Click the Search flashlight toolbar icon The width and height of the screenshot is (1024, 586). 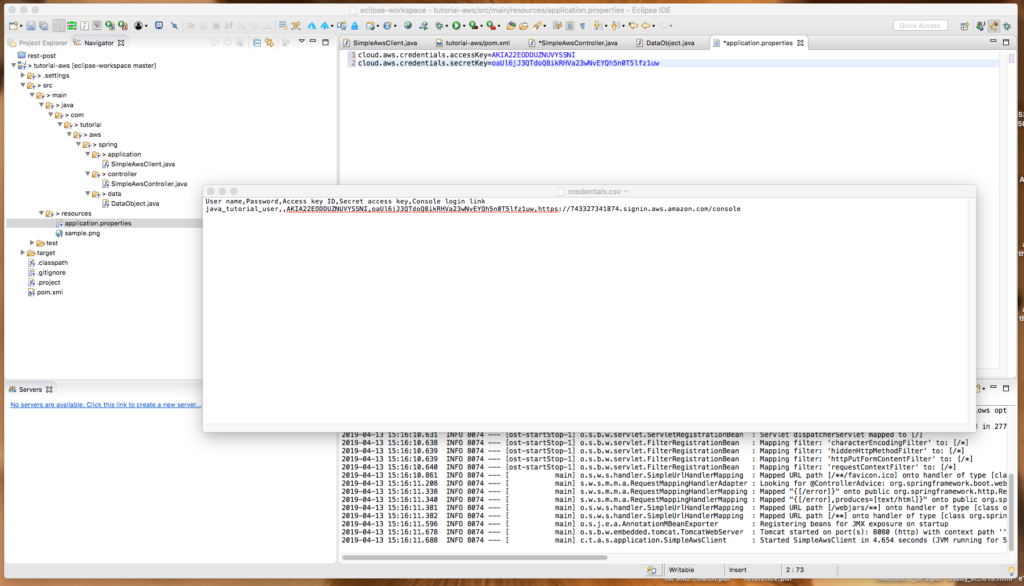point(537,25)
